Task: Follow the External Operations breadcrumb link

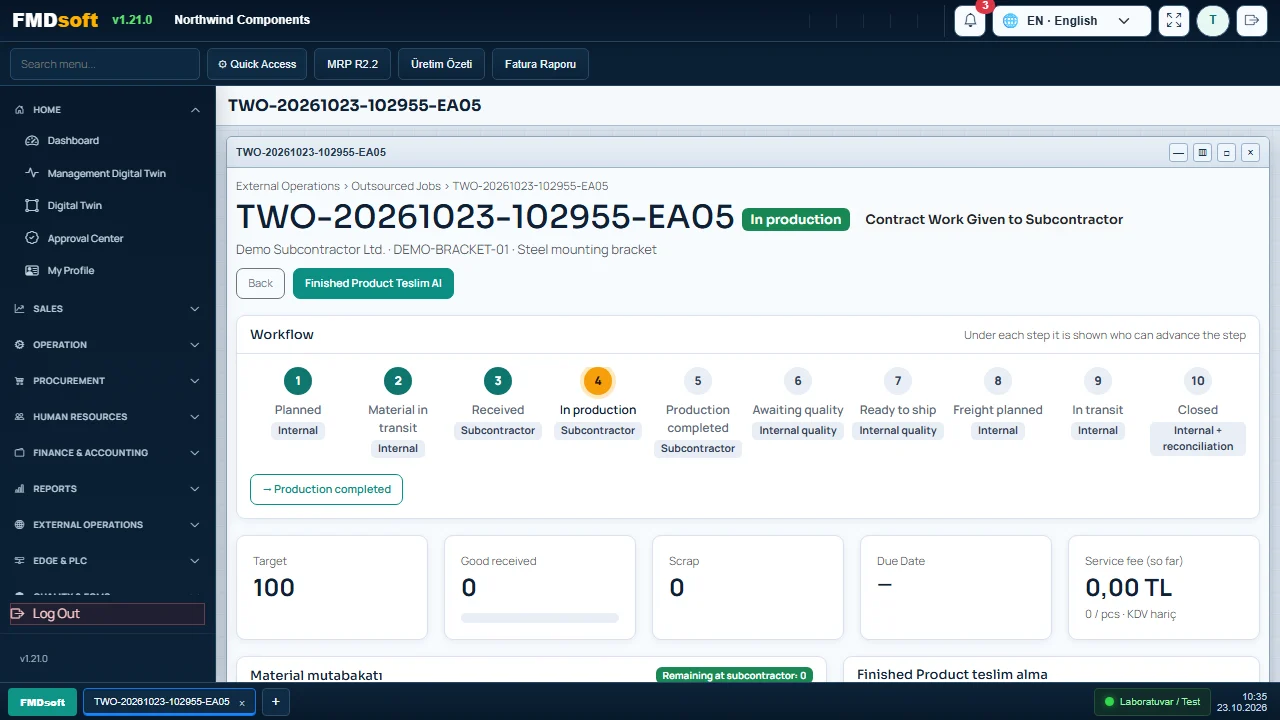Action: 288,186
